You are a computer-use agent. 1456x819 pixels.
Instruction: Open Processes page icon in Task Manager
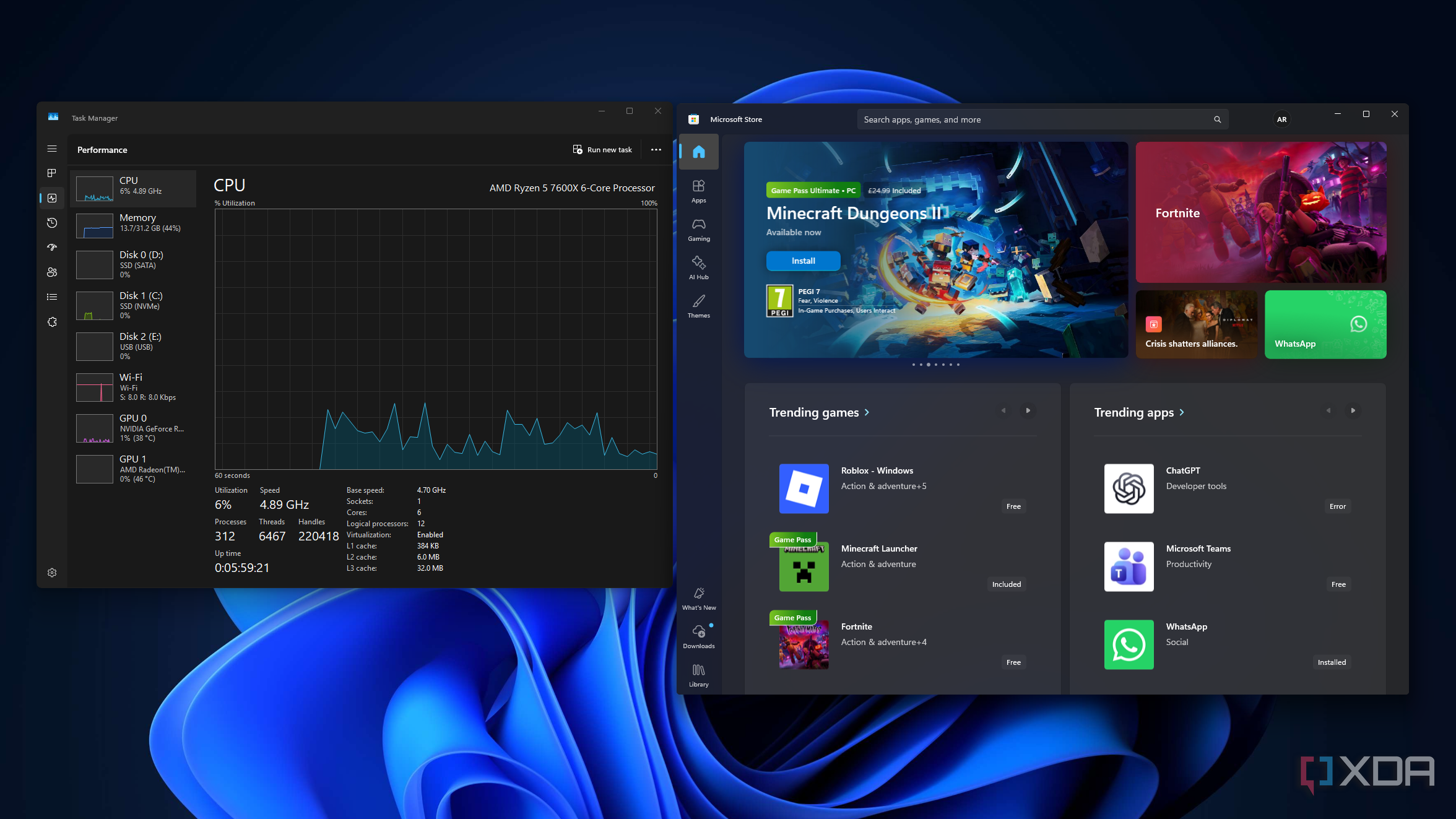coord(52,173)
